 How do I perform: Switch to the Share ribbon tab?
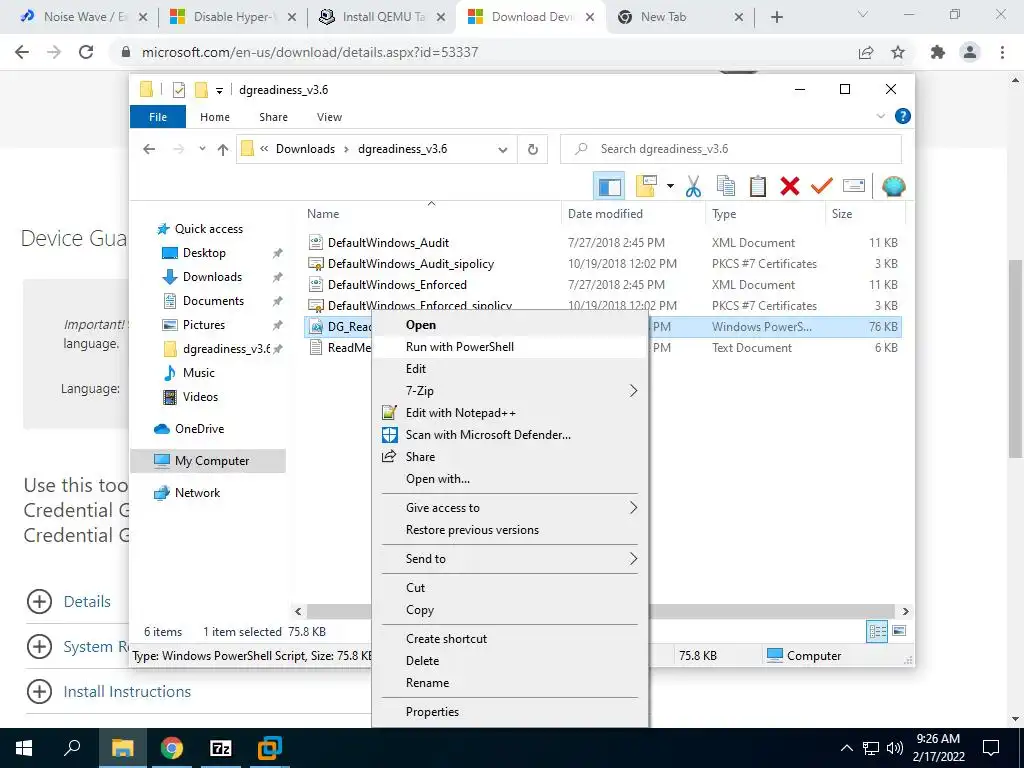click(273, 117)
